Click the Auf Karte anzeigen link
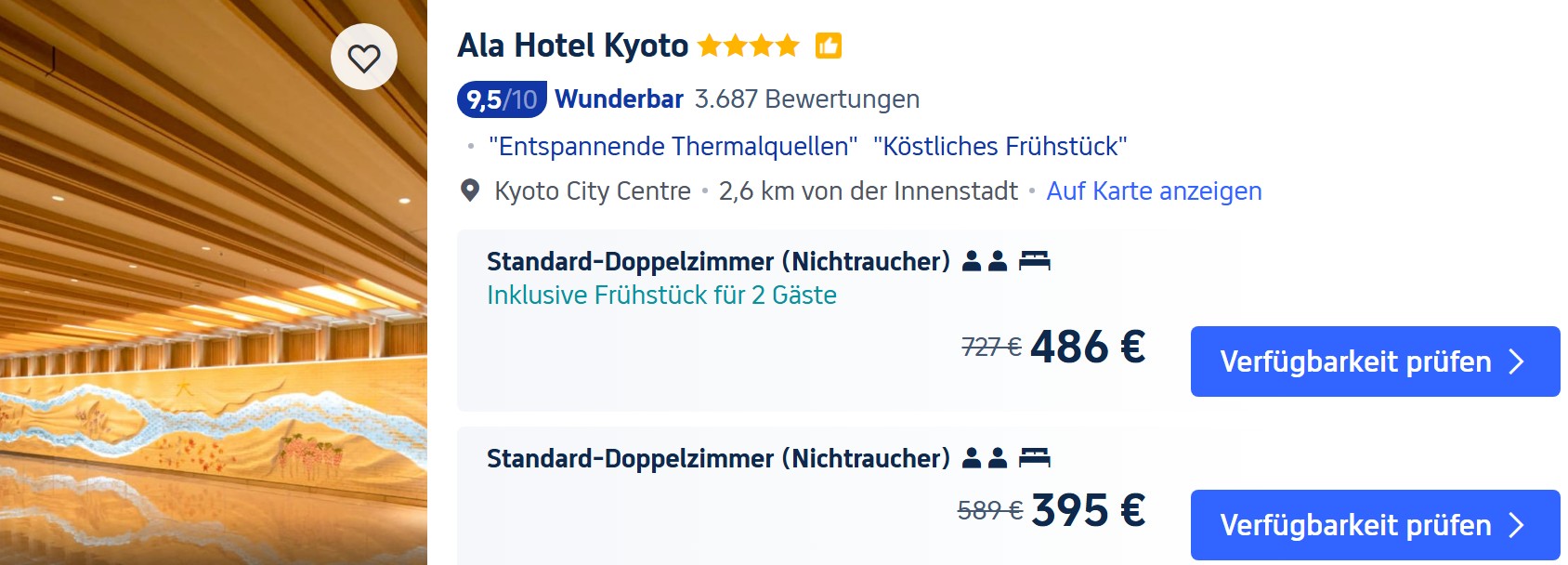 (x=1154, y=191)
